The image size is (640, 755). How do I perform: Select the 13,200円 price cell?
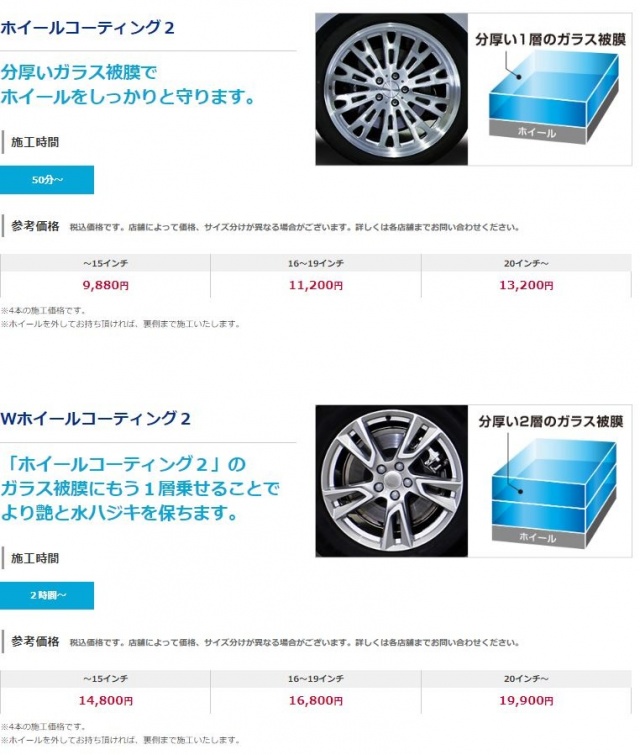[x=526, y=285]
